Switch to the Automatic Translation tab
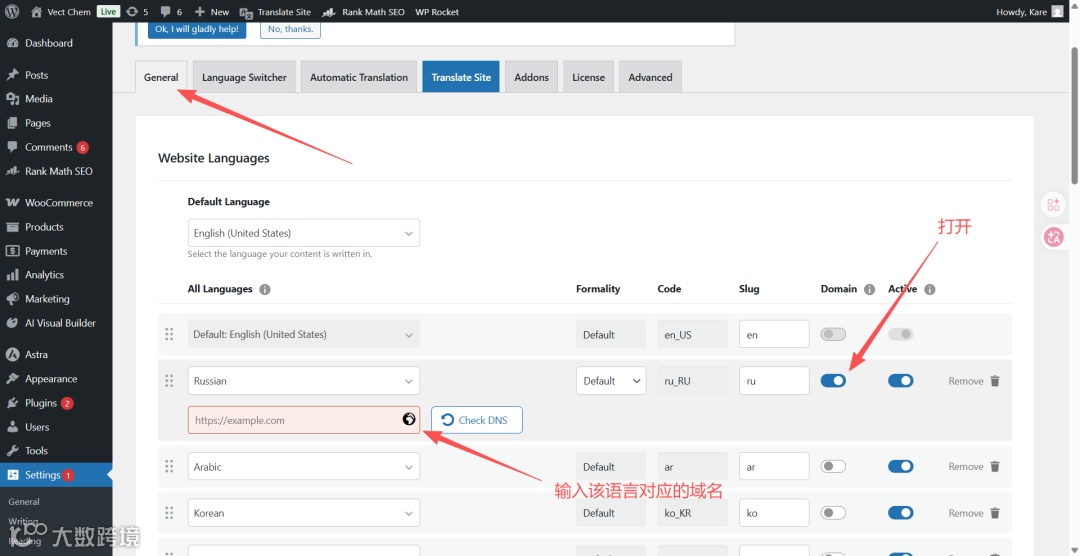 359,77
